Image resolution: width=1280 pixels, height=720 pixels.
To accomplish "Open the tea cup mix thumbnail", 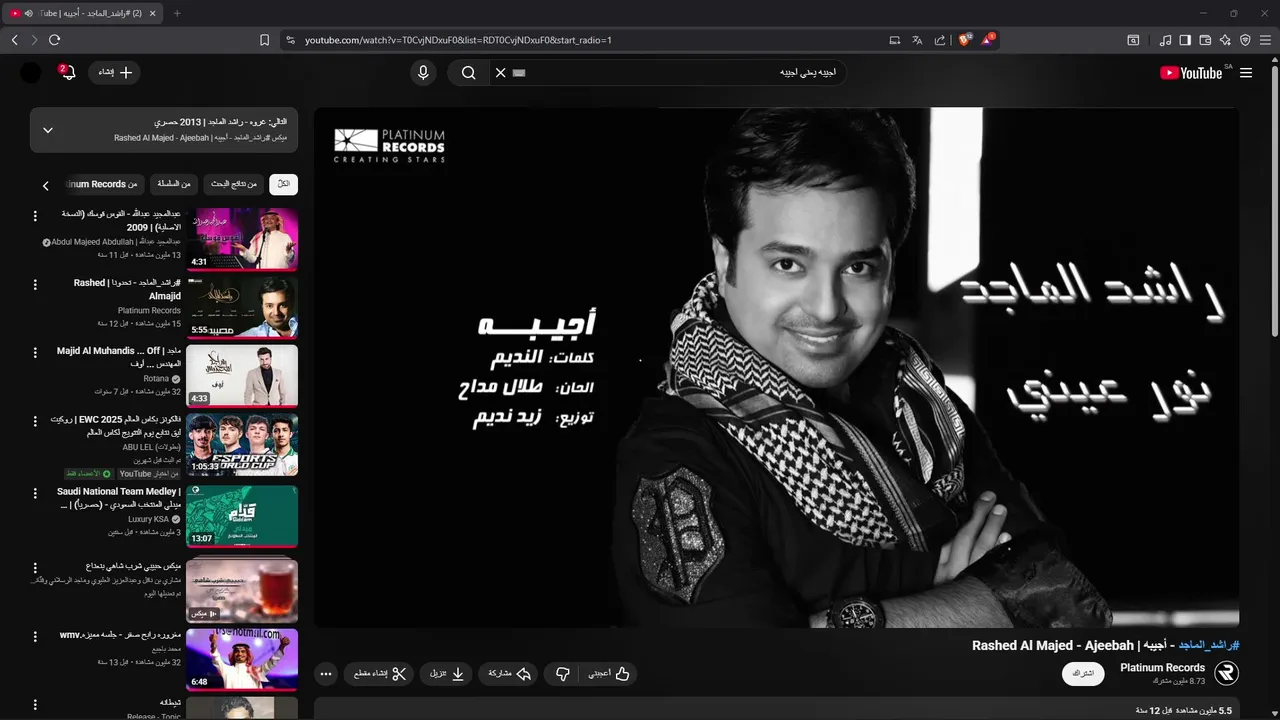I will coord(242,589).
